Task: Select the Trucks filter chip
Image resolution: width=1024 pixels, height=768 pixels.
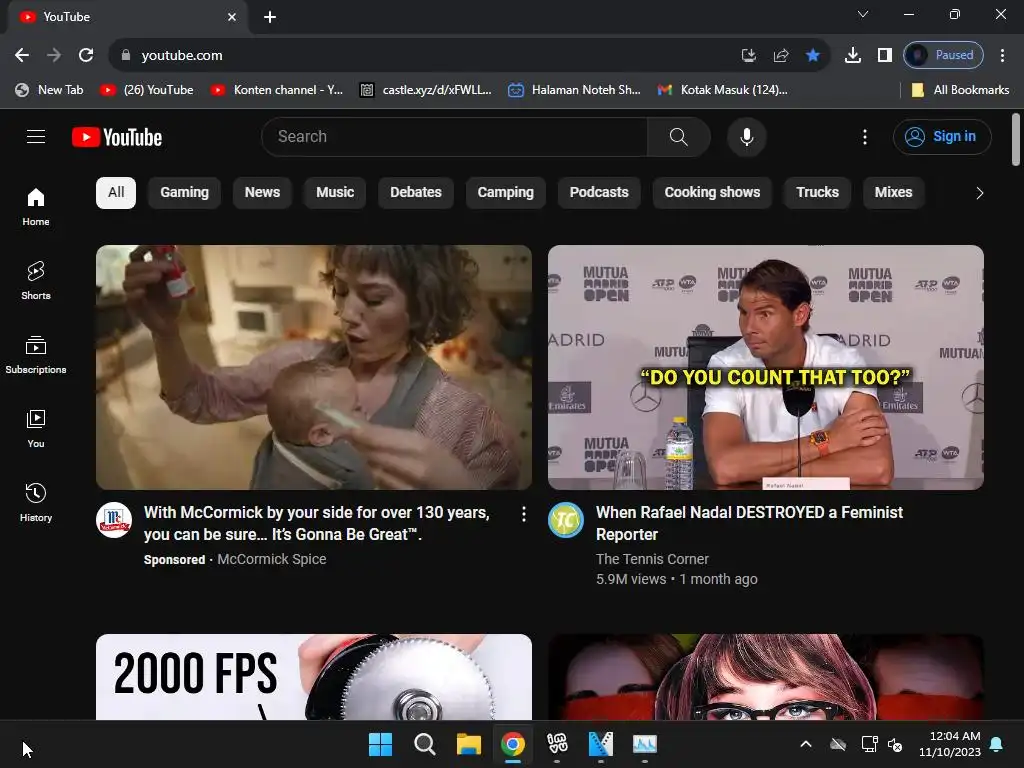Action: tap(818, 193)
